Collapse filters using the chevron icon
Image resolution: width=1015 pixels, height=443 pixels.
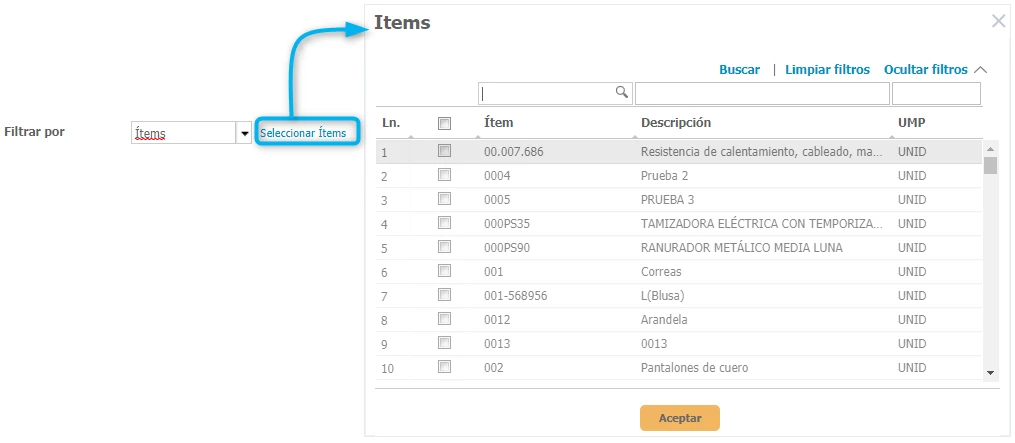click(980, 70)
